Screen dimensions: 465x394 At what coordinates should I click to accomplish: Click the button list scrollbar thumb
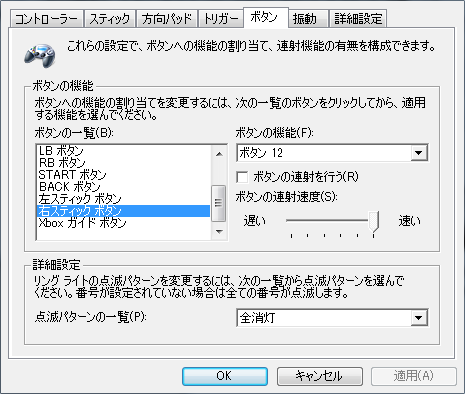219,203
